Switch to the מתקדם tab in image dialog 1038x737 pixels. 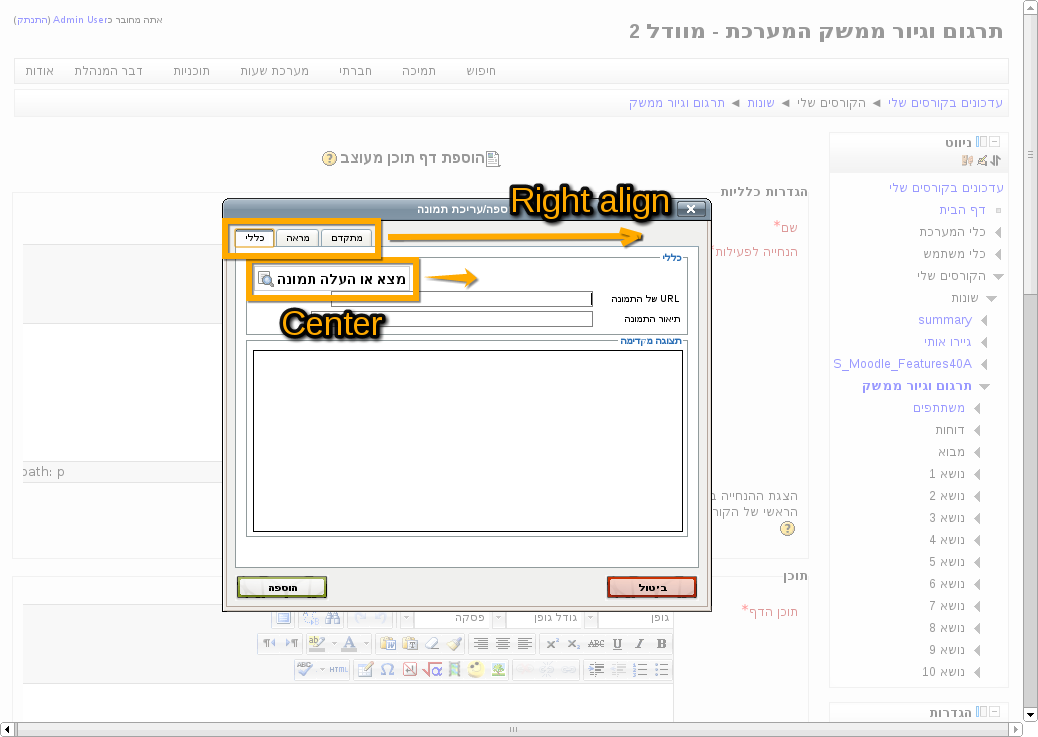point(347,238)
